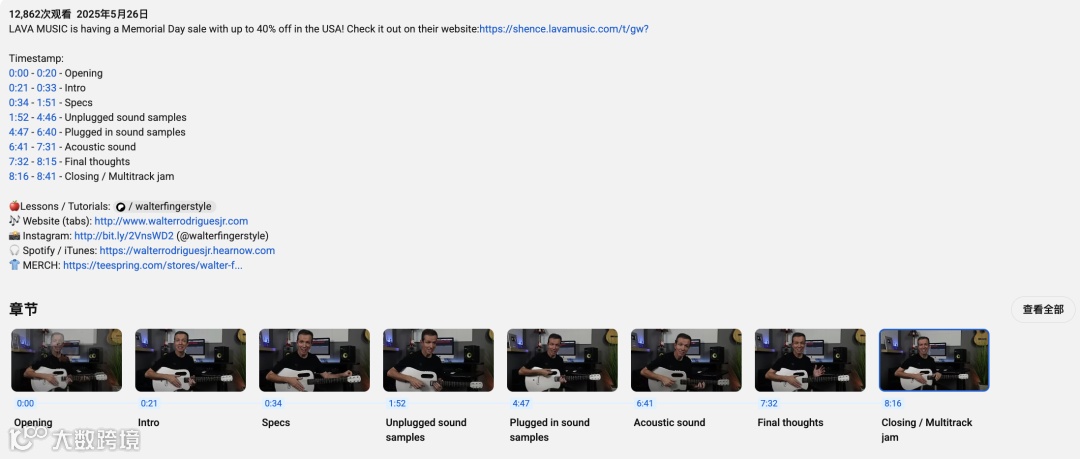Click the 4:47 chapter time marker
Screen dimensions: 1080x459
521,404
